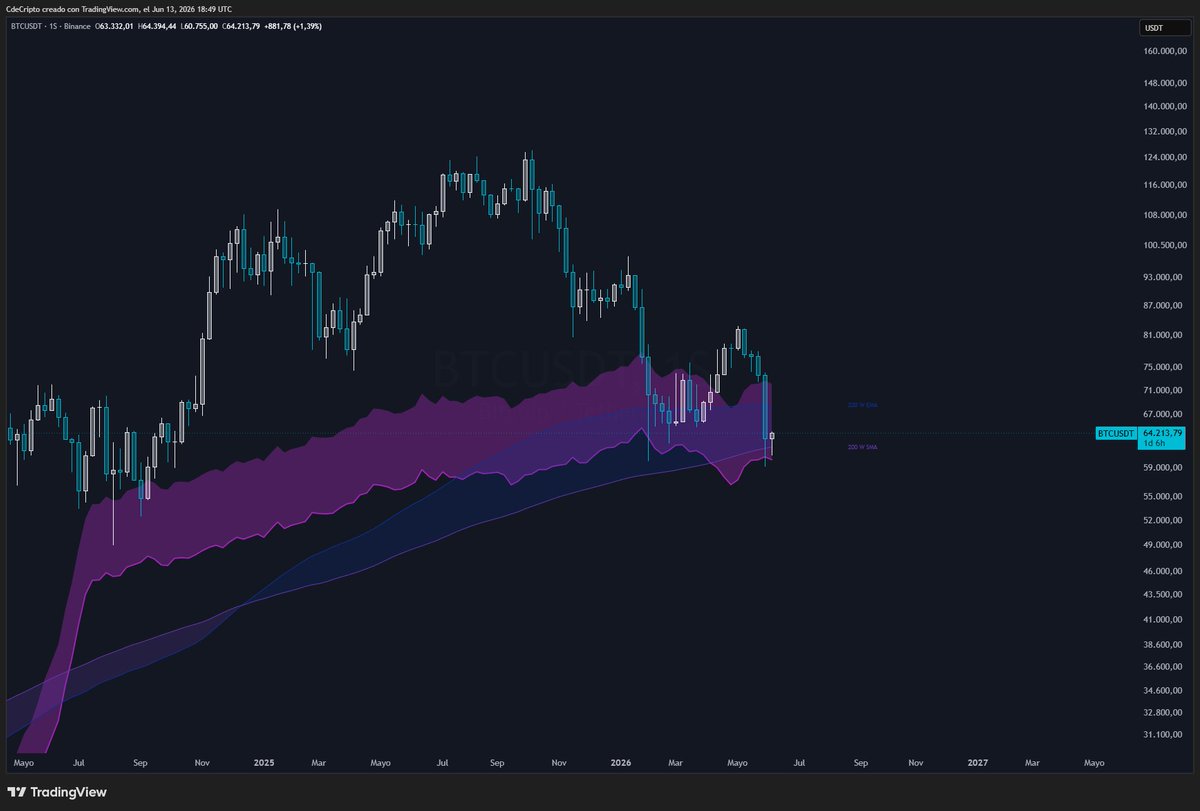This screenshot has width=1200, height=811.
Task: Click the 200 W EMA line label
Action: (x=862, y=405)
